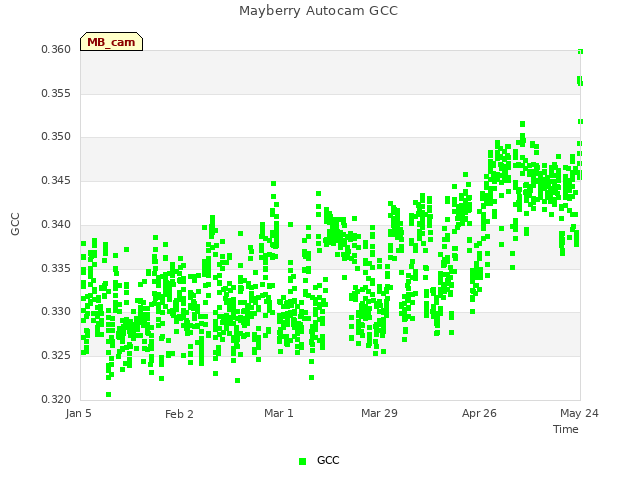The width and height of the screenshot is (640, 480).
Task: Click the 0.335 y-axis value
Action: 56,269
